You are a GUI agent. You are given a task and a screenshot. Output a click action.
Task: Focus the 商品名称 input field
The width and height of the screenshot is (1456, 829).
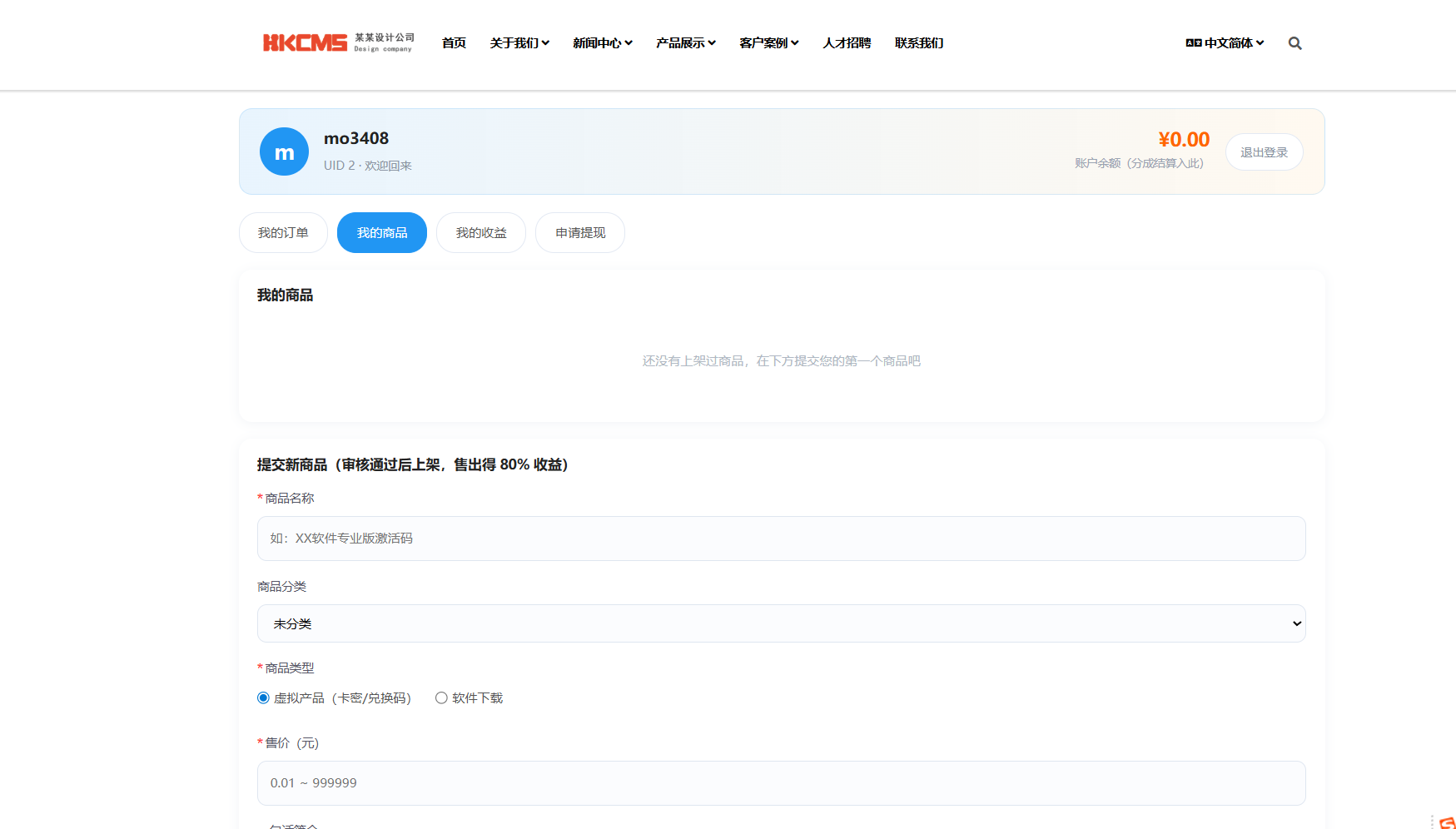pos(781,539)
